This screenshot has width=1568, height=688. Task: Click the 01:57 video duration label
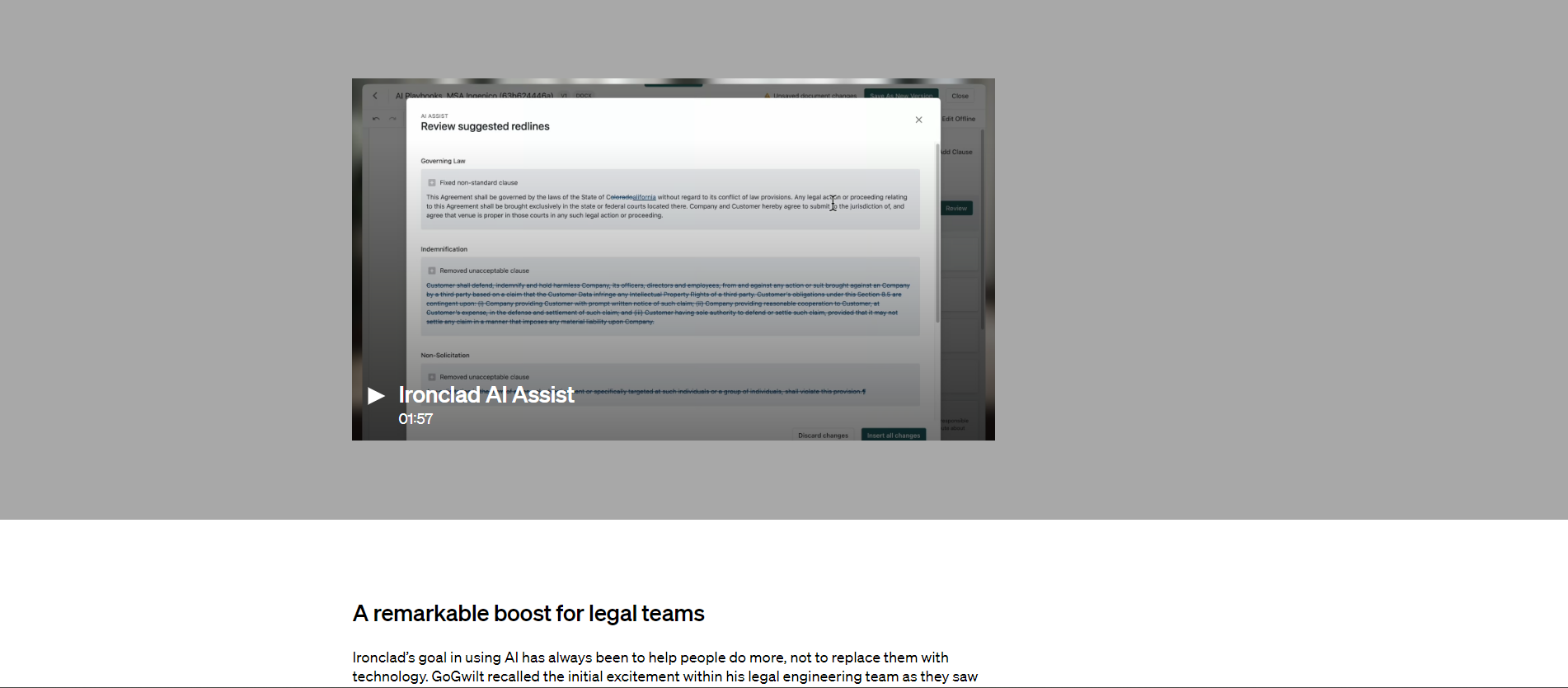tap(415, 419)
